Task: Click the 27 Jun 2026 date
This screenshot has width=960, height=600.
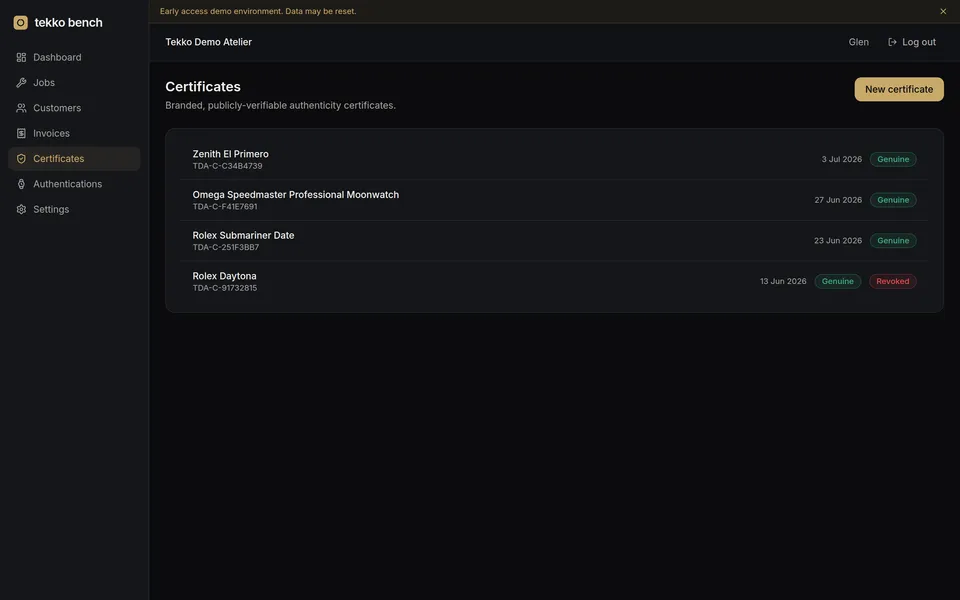Action: [838, 200]
